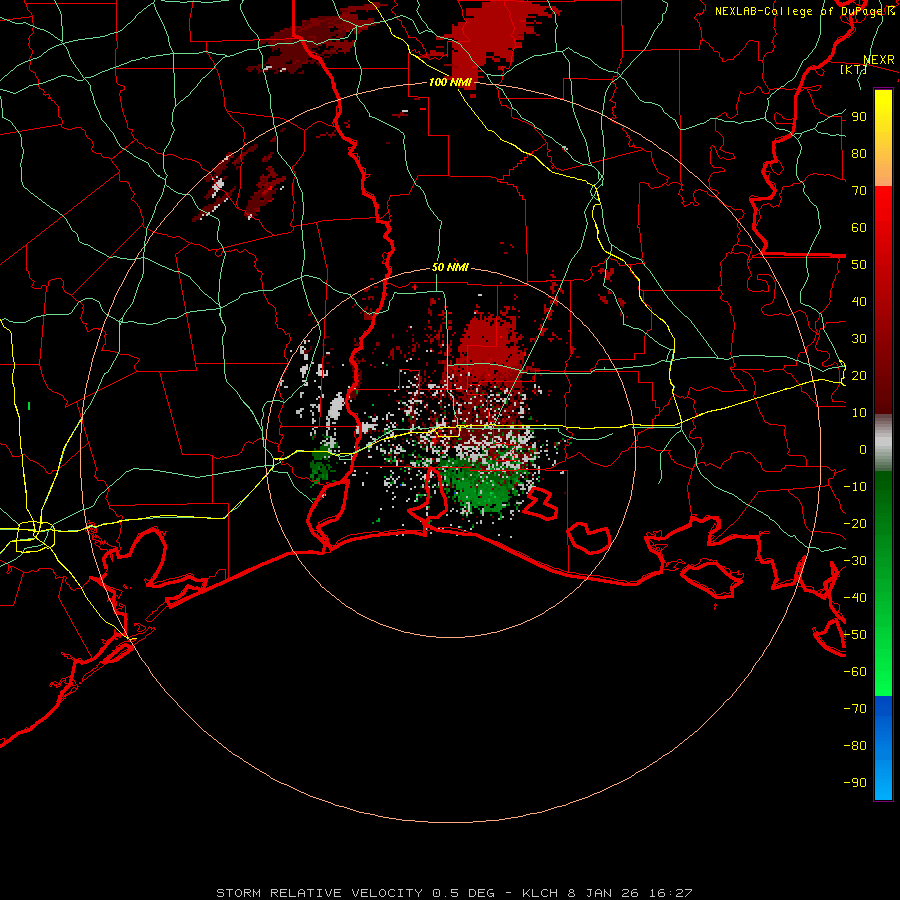Click the 10 value on velocity scale
The width and height of the screenshot is (900, 900).
tap(859, 413)
